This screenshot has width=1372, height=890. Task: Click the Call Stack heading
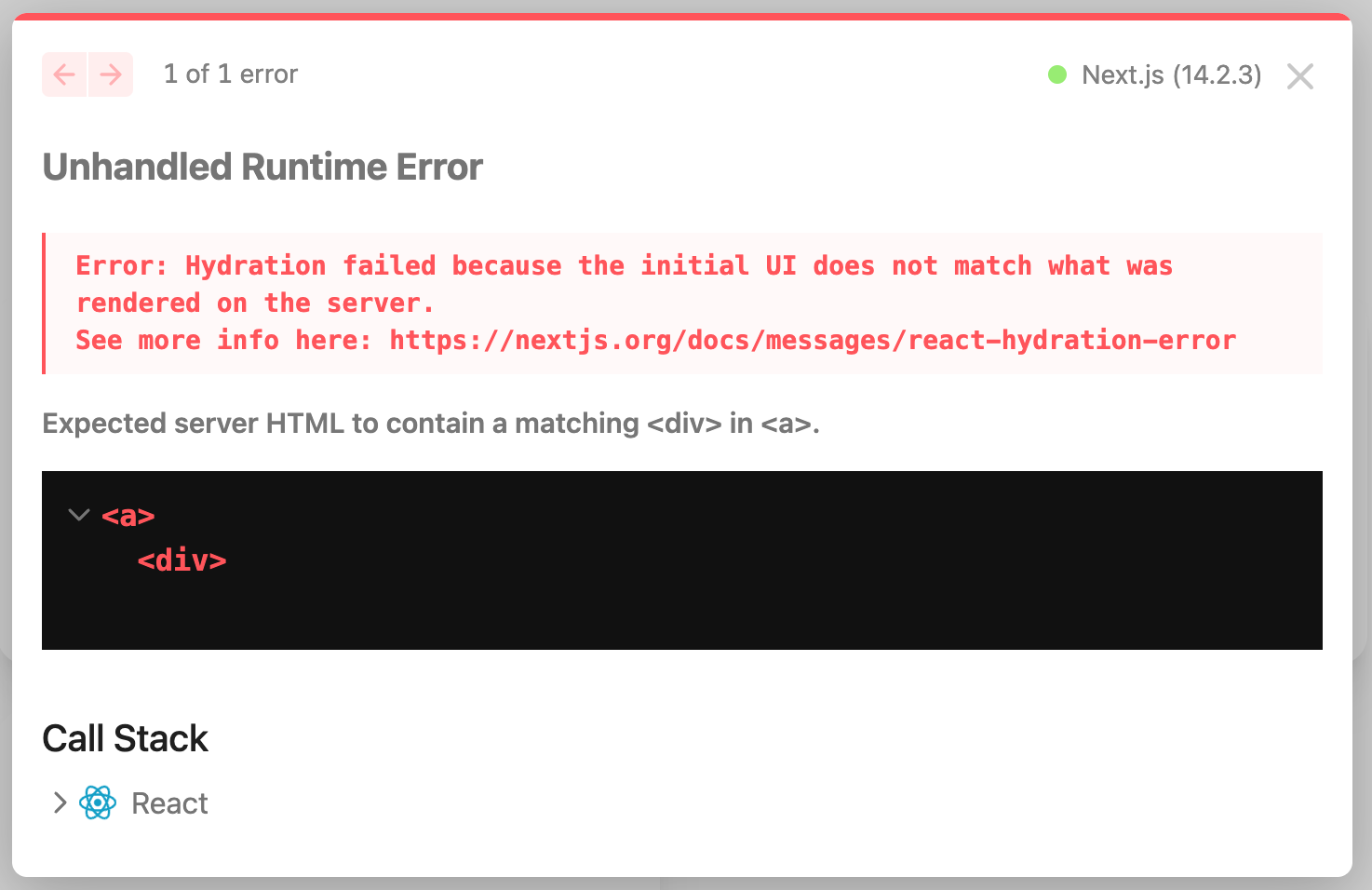click(125, 739)
